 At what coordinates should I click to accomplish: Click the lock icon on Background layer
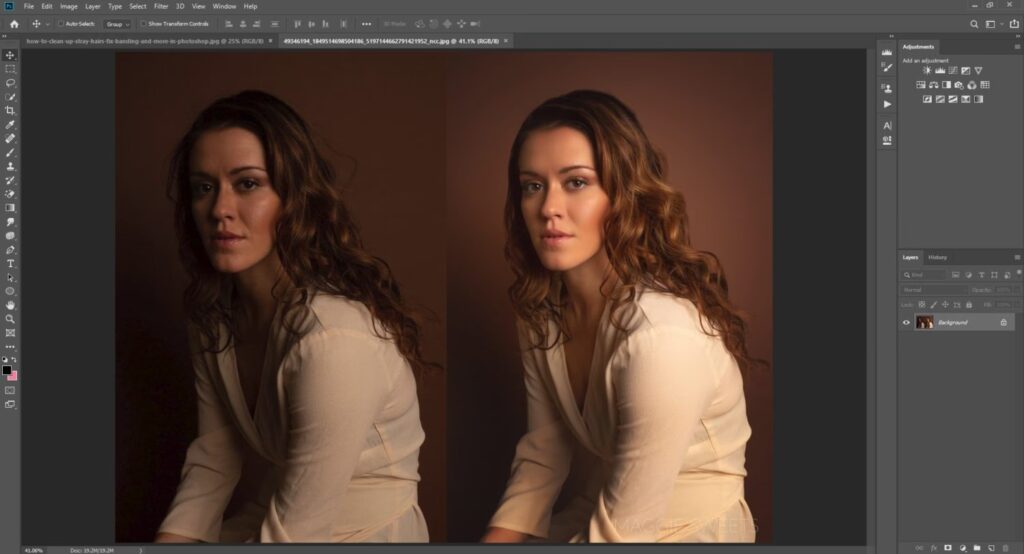point(1003,322)
